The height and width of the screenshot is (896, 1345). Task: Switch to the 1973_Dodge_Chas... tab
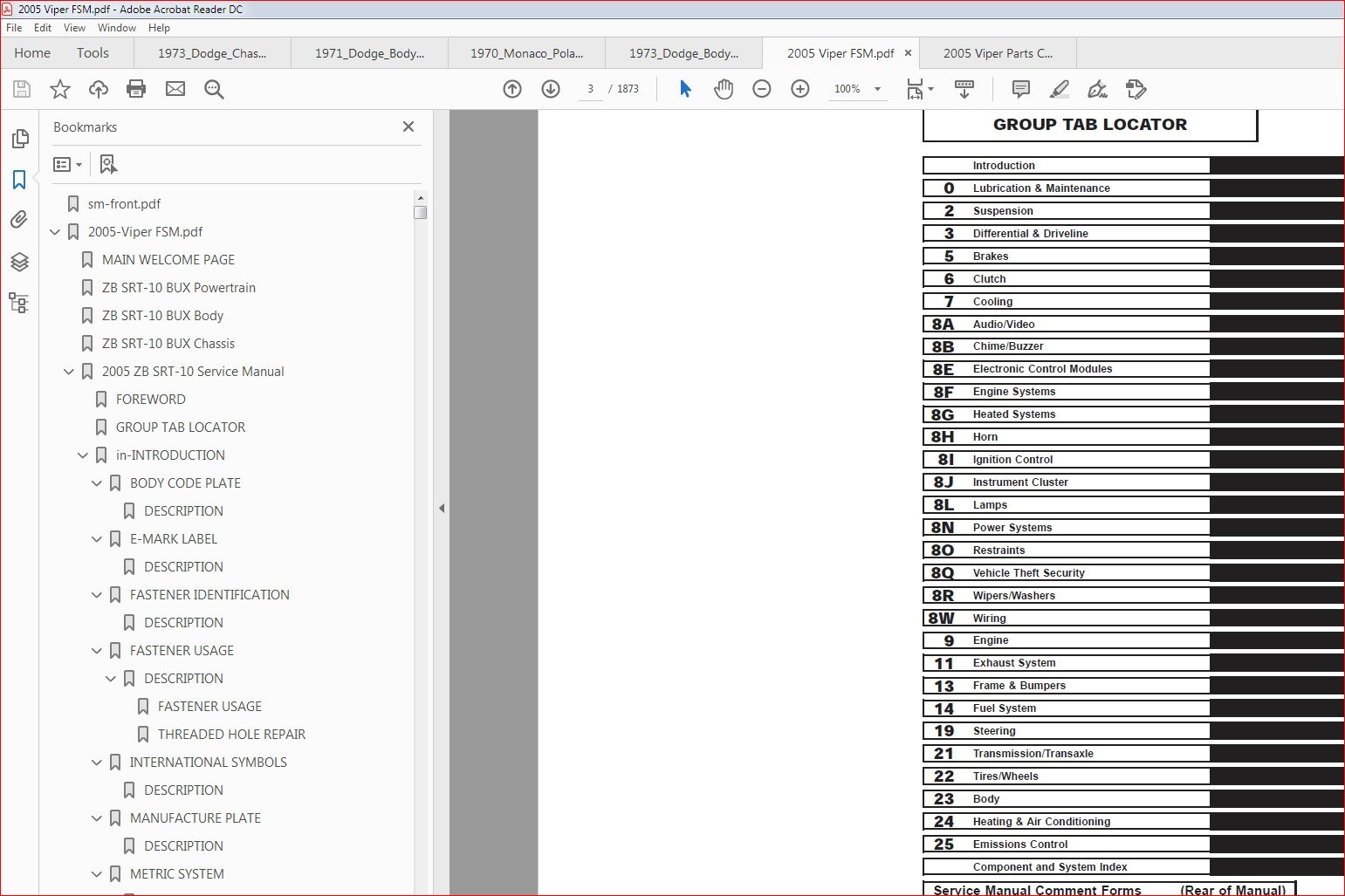coord(212,53)
